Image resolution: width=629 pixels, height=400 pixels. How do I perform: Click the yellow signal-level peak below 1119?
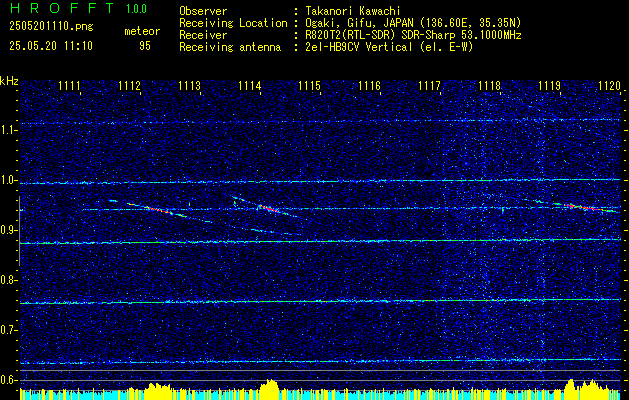tap(588, 389)
